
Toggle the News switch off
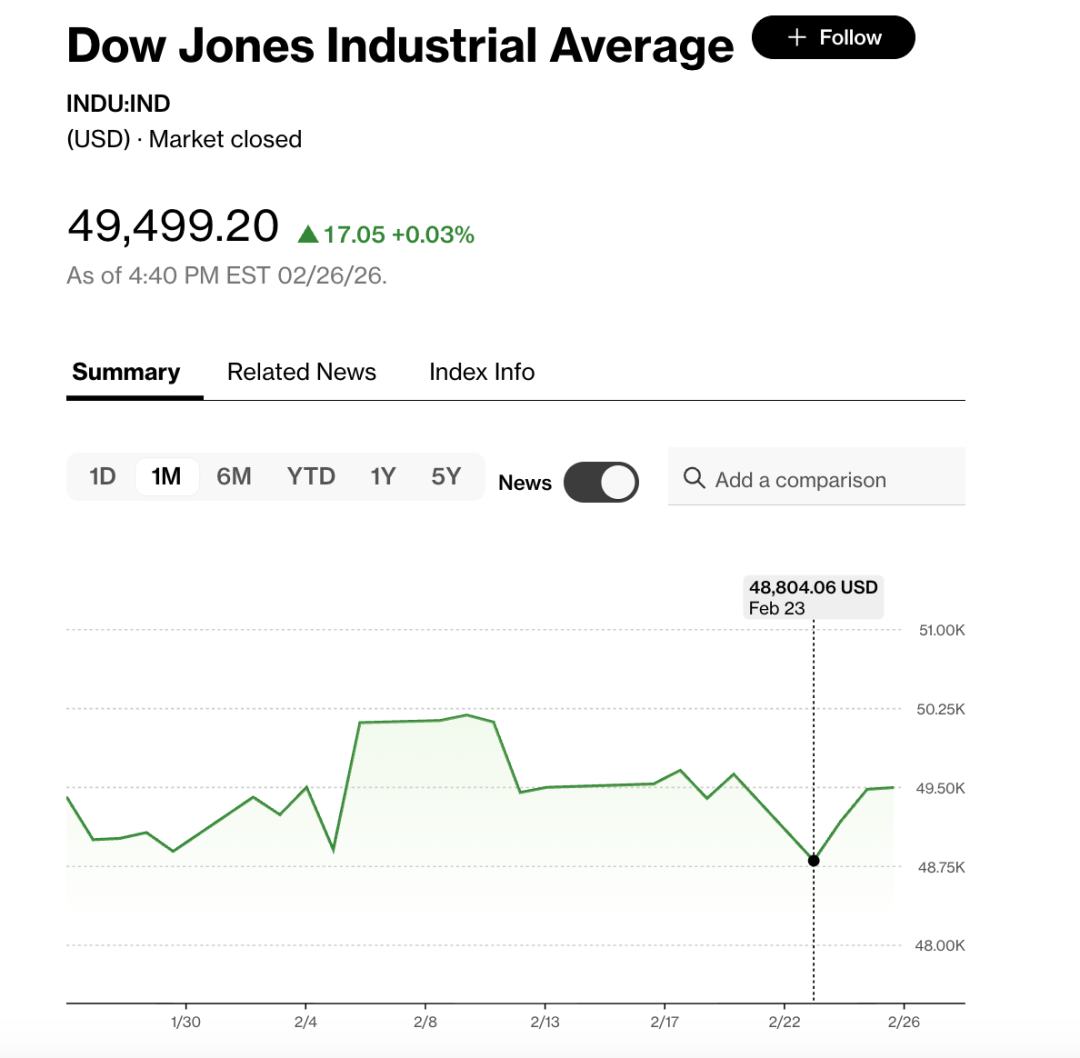[x=601, y=482]
